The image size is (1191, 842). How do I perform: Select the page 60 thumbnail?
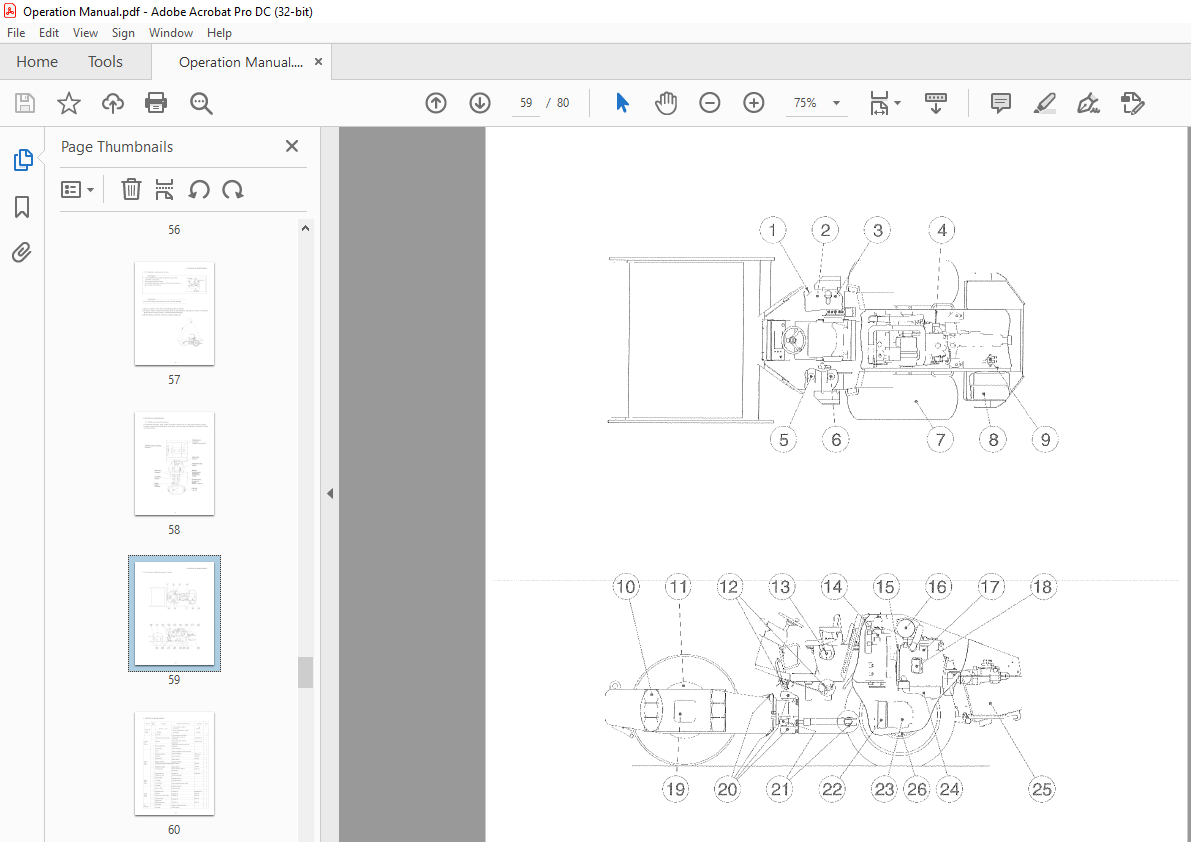pyautogui.click(x=174, y=764)
